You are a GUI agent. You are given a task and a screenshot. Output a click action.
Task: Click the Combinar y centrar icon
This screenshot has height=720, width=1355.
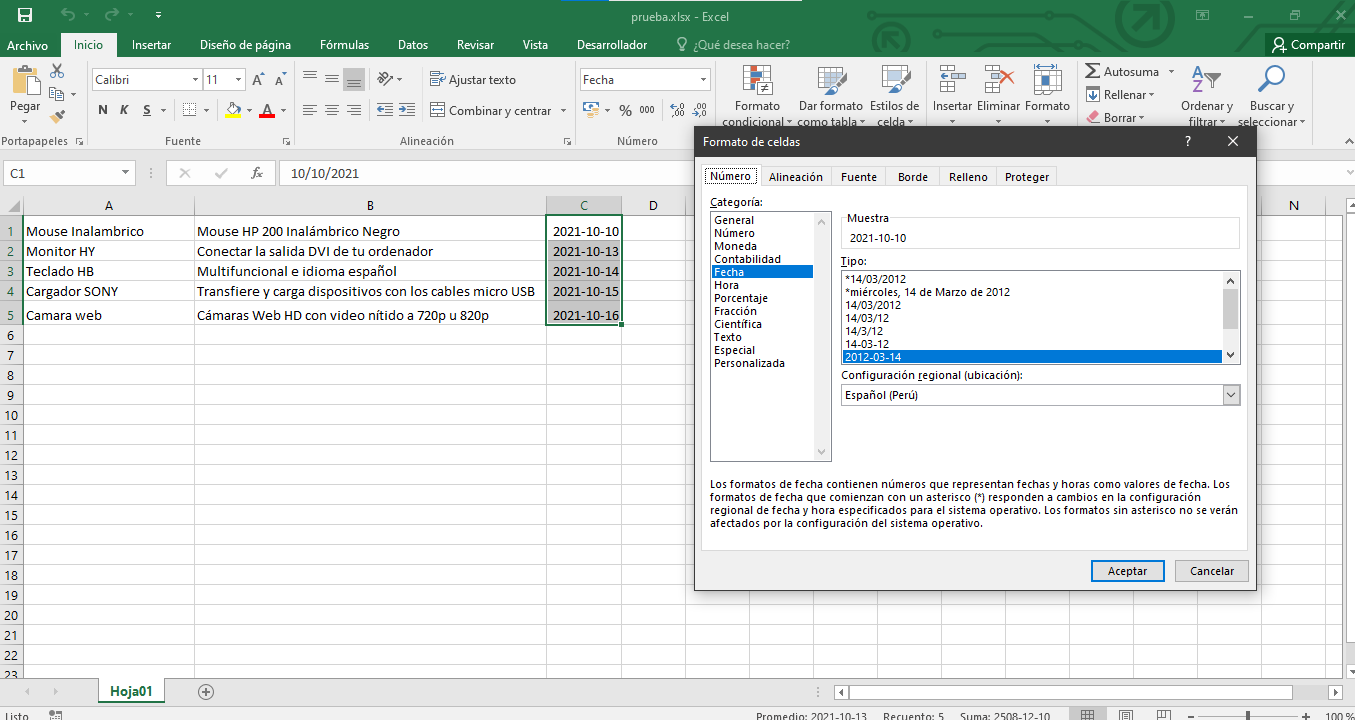[437, 110]
